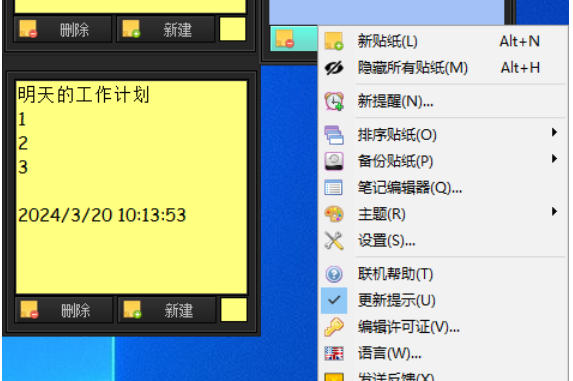Click the notes editor list icon

334,188
